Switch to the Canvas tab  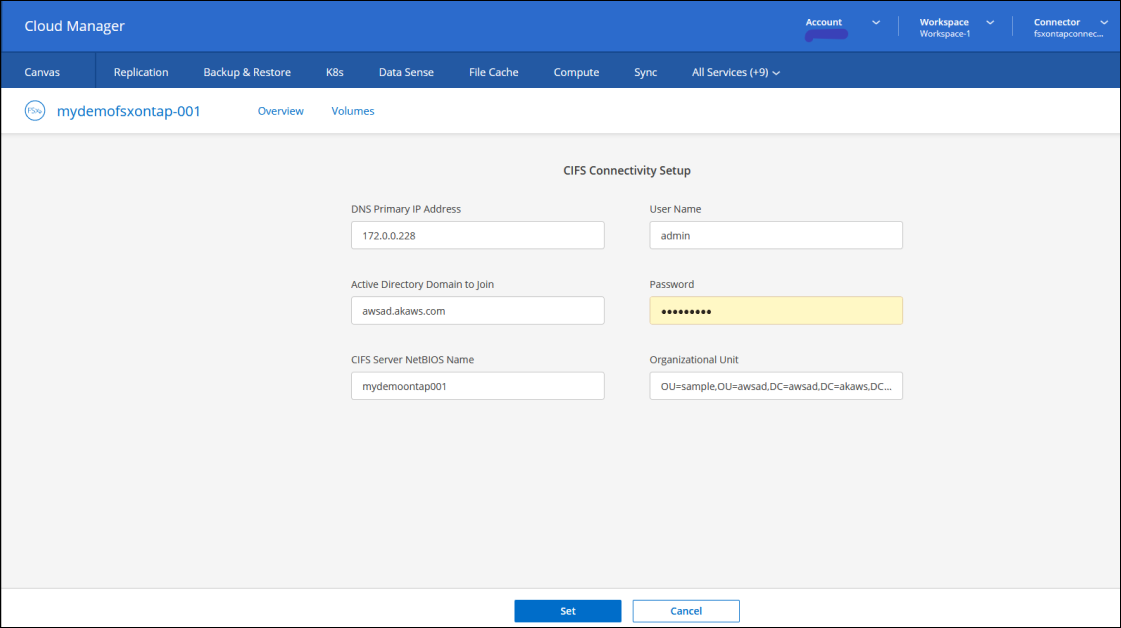42,71
